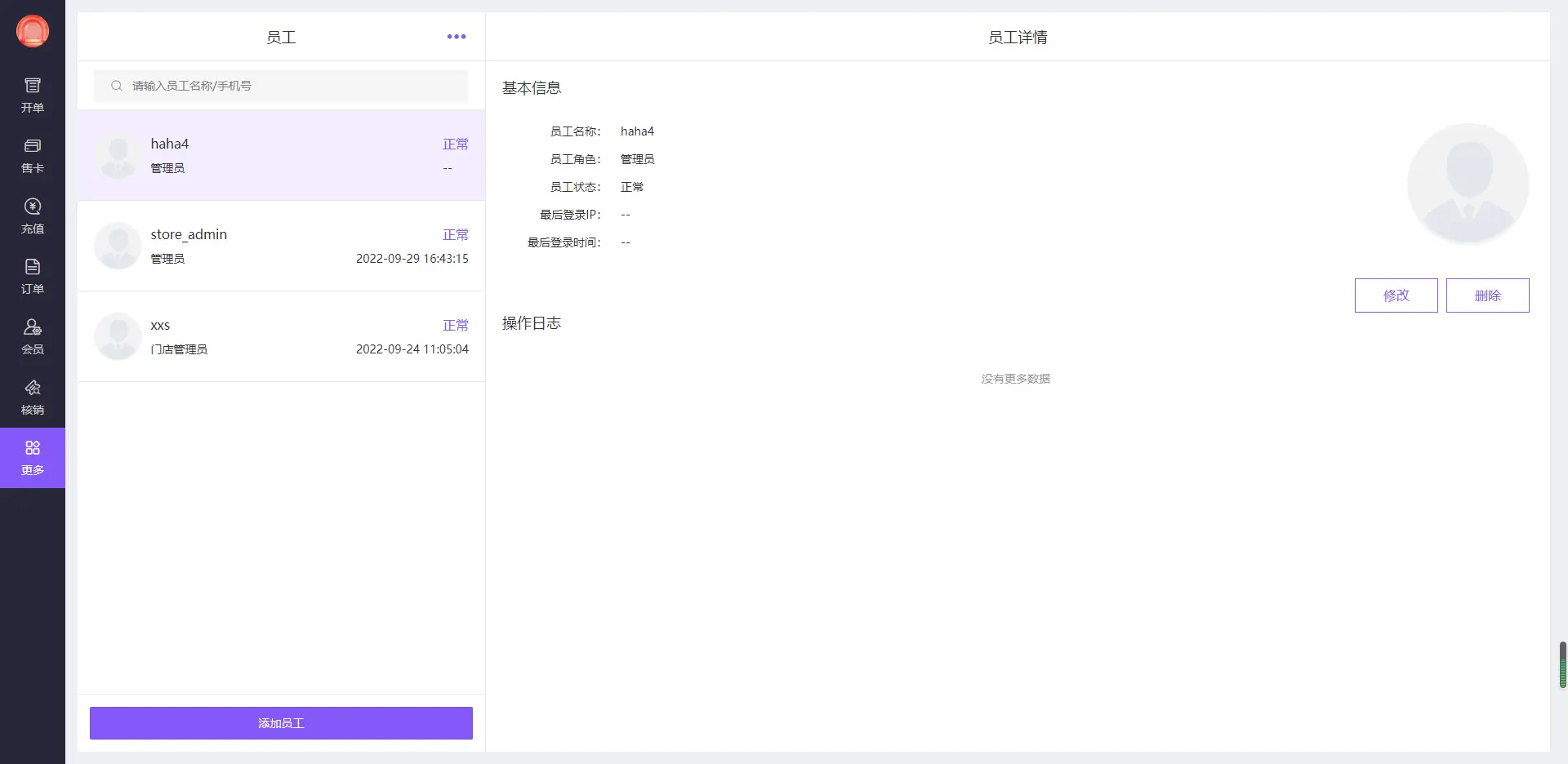This screenshot has width=1568, height=764.
Task: Click the search magnifier icon
Action: tap(117, 86)
